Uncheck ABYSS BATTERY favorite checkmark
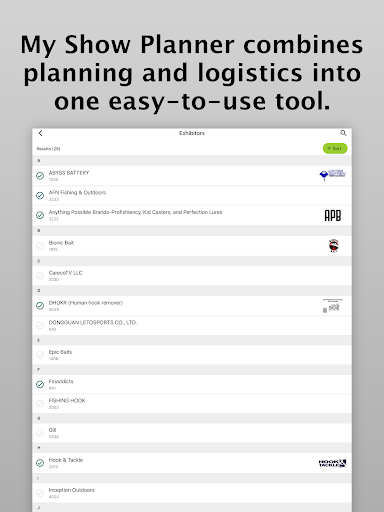 (x=40, y=176)
